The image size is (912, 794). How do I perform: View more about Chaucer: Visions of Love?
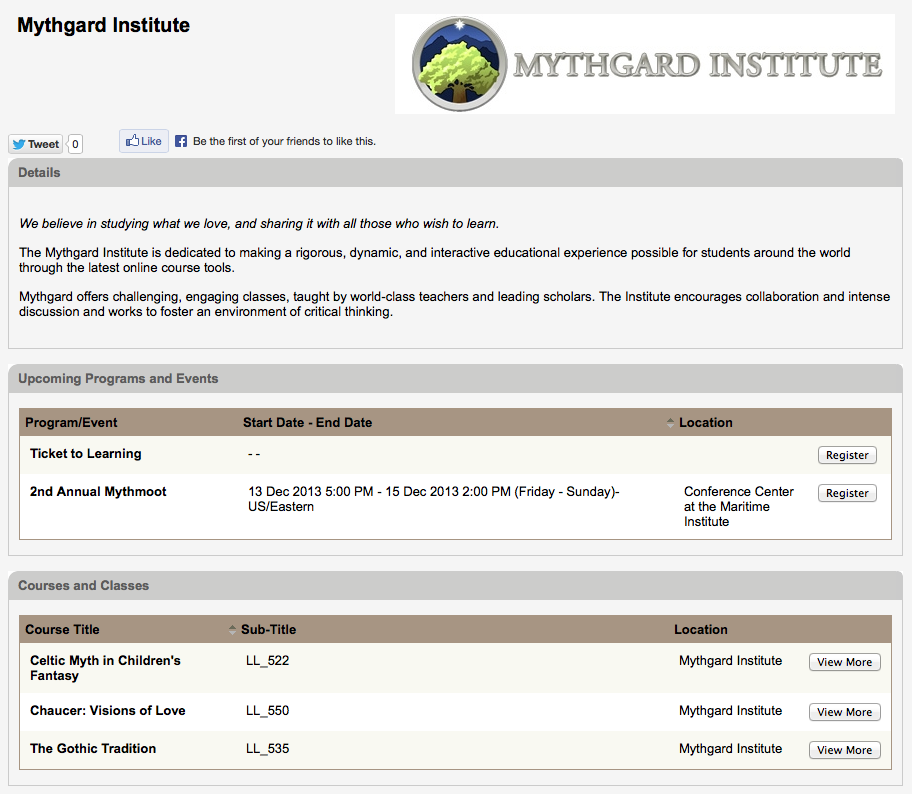(845, 712)
